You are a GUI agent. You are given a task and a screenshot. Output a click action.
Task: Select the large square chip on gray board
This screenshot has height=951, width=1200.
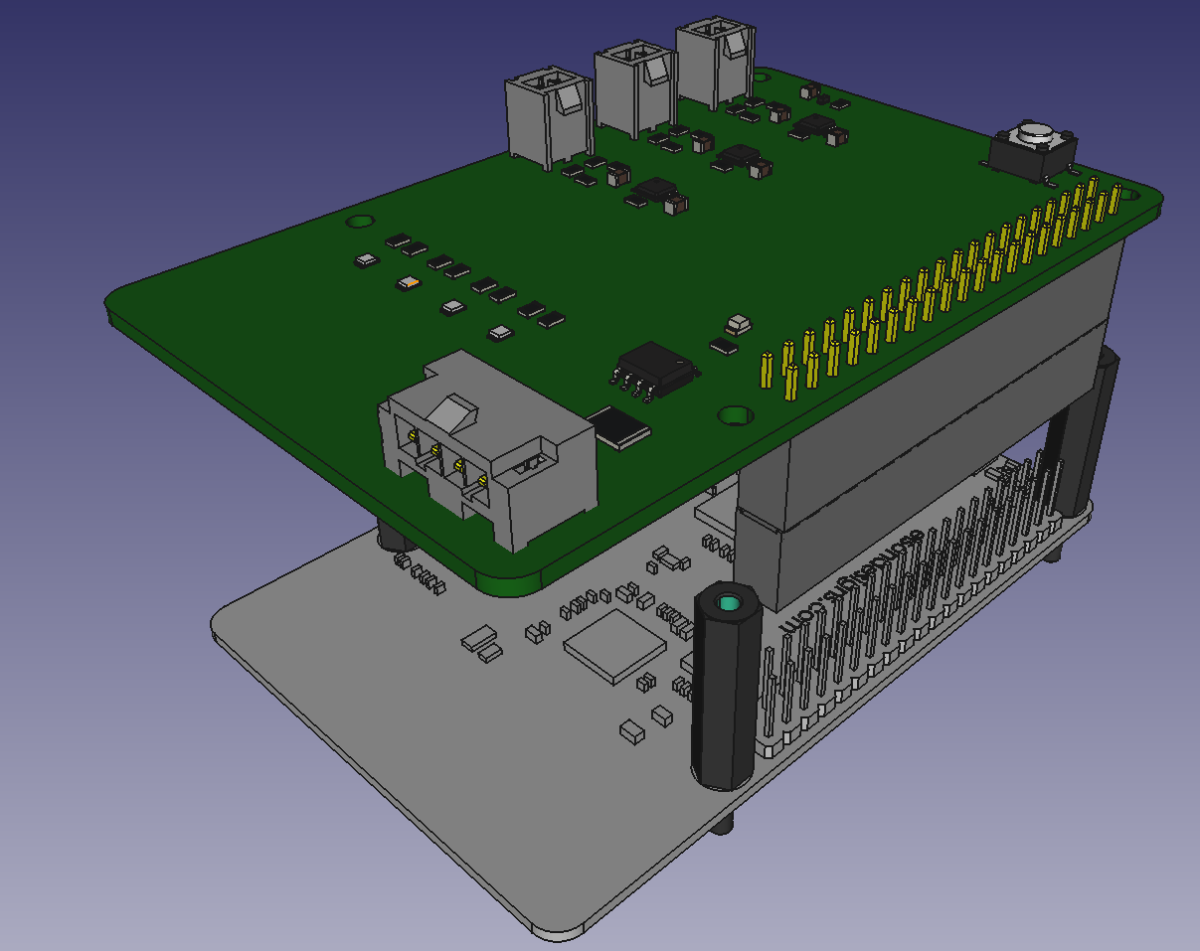[615, 647]
